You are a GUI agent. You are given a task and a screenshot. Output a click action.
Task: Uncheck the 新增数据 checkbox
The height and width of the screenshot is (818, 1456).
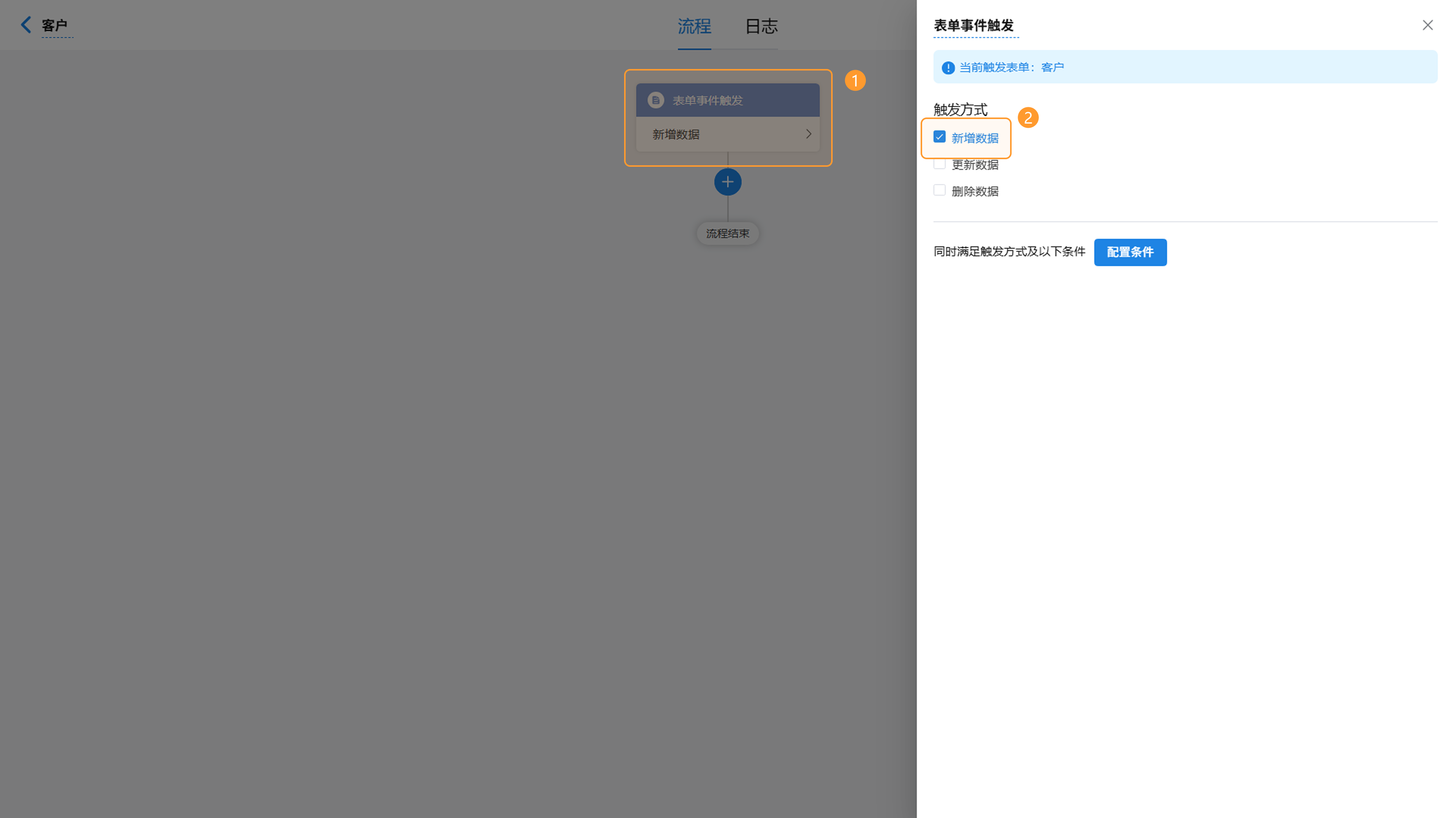940,137
